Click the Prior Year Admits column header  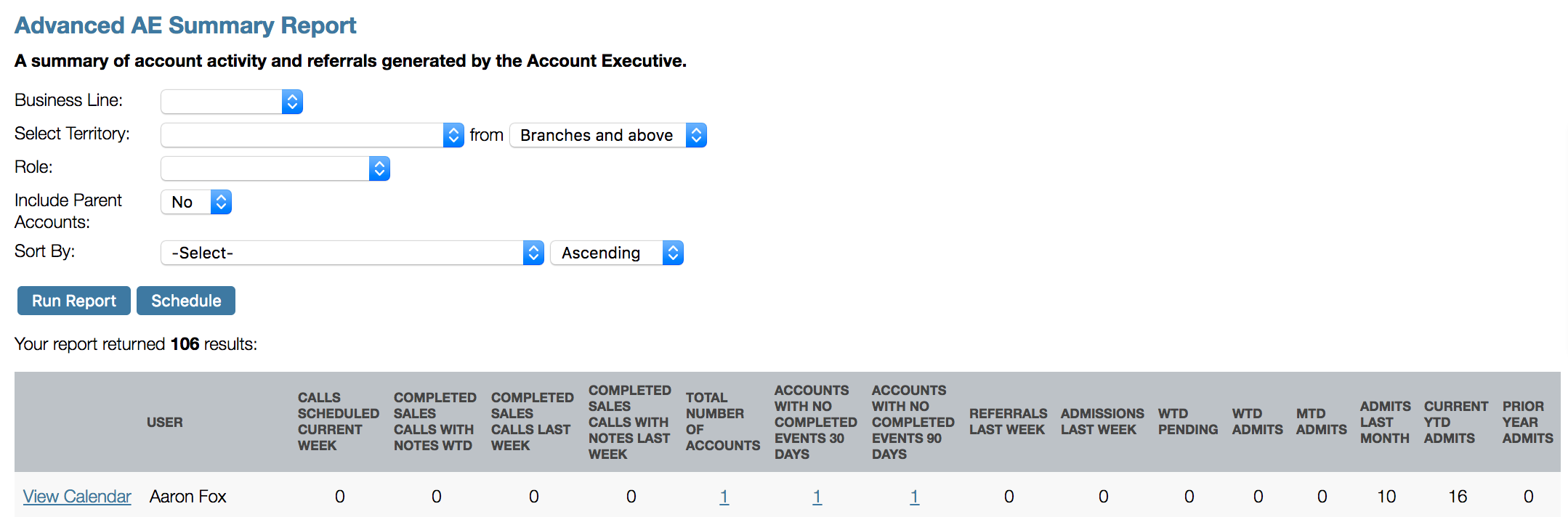click(1528, 422)
